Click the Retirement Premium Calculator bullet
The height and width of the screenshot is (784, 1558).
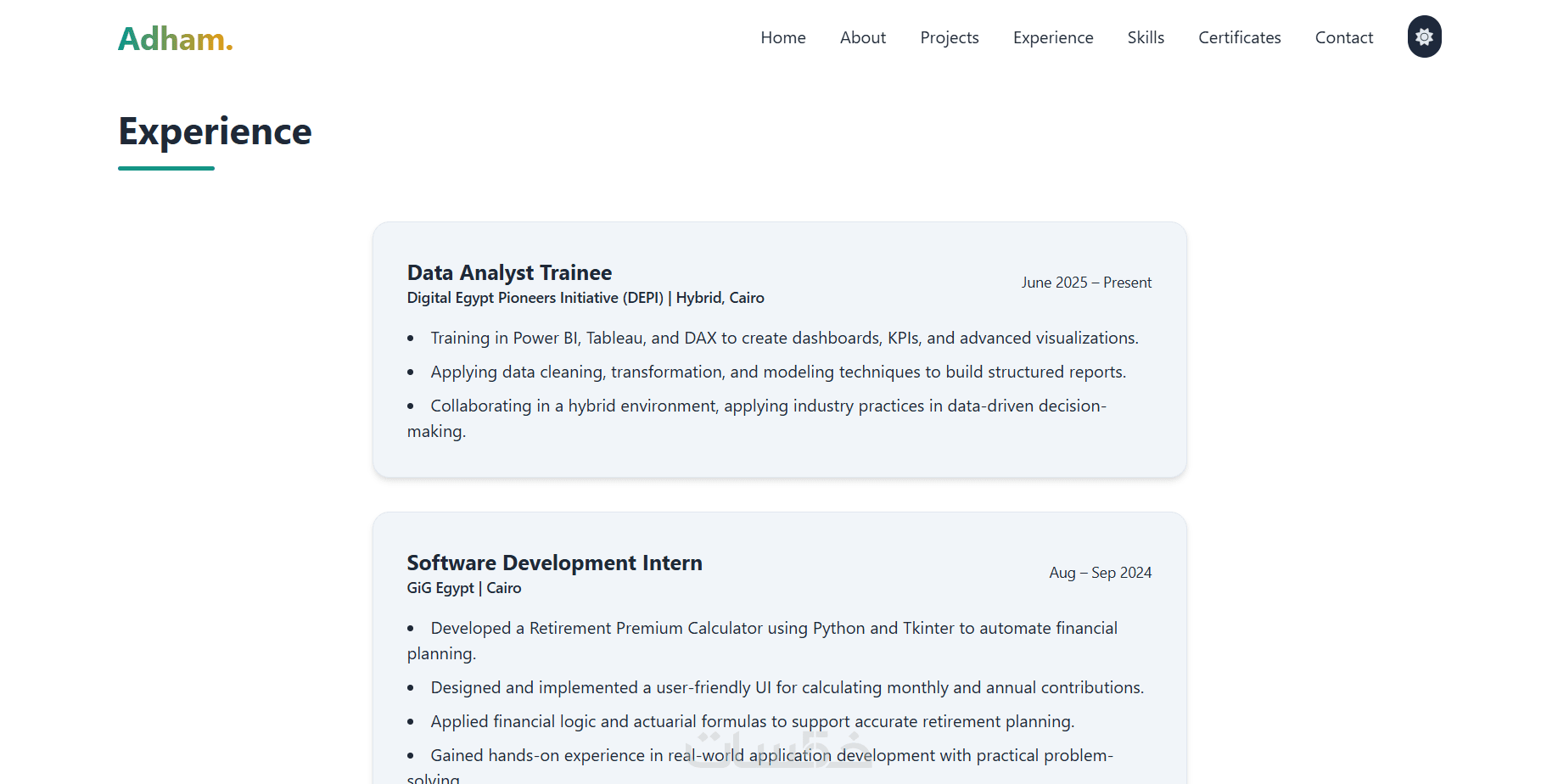pyautogui.click(x=773, y=628)
